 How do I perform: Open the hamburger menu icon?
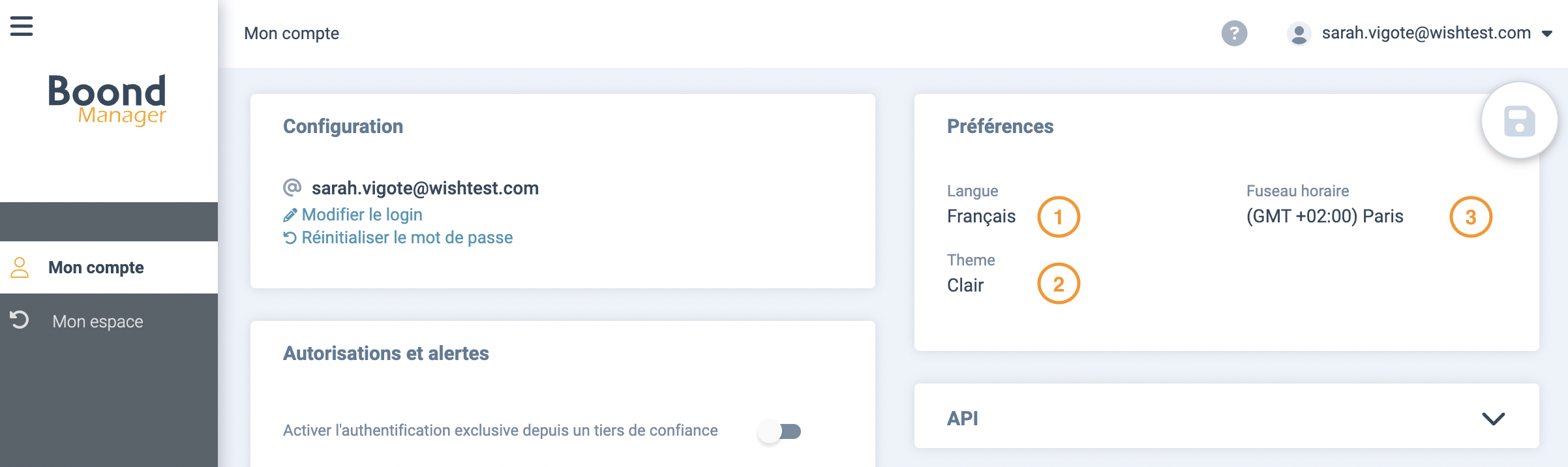(x=22, y=27)
